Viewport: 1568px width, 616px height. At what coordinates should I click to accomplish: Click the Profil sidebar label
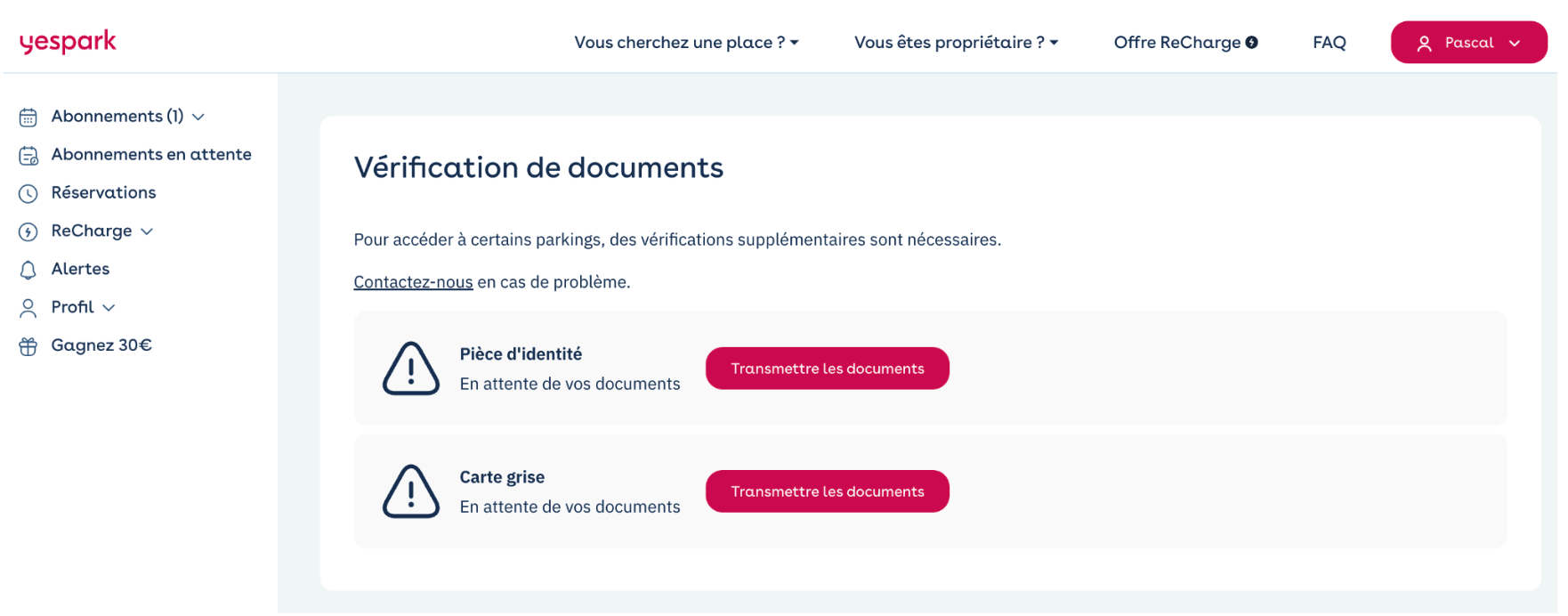(72, 307)
